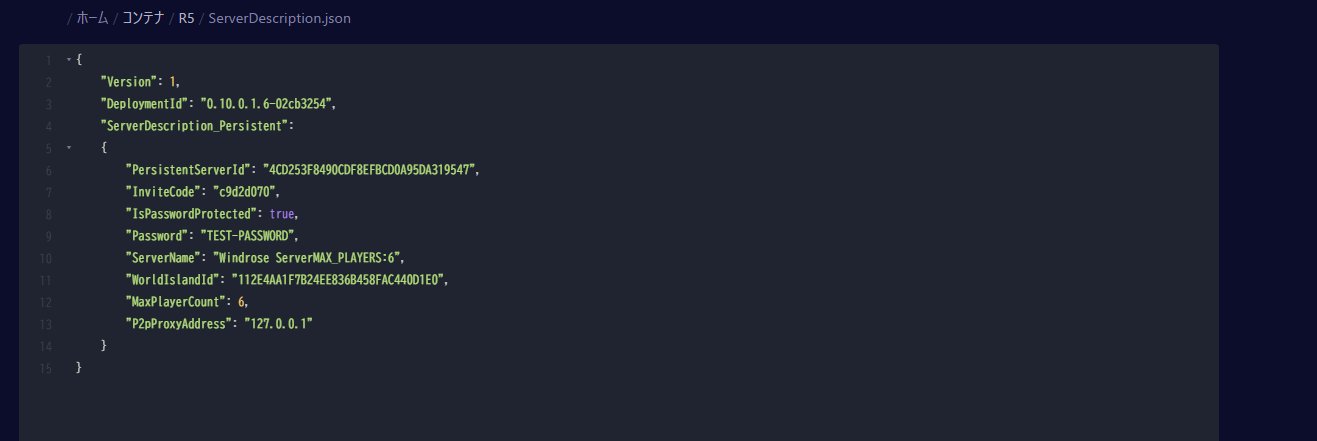Click line number 9 in the gutter

[48, 236]
